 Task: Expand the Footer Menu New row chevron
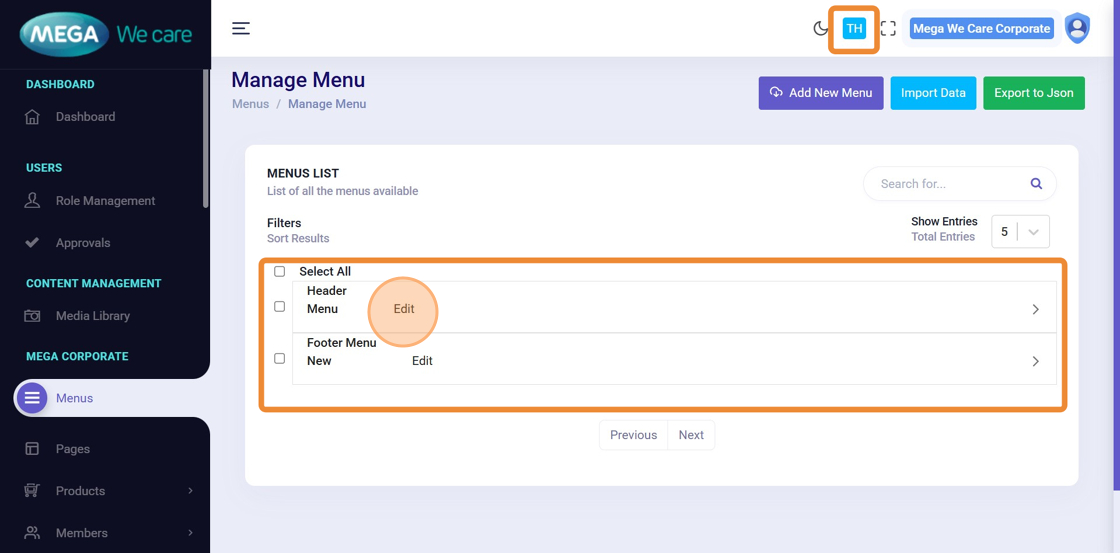(1035, 361)
